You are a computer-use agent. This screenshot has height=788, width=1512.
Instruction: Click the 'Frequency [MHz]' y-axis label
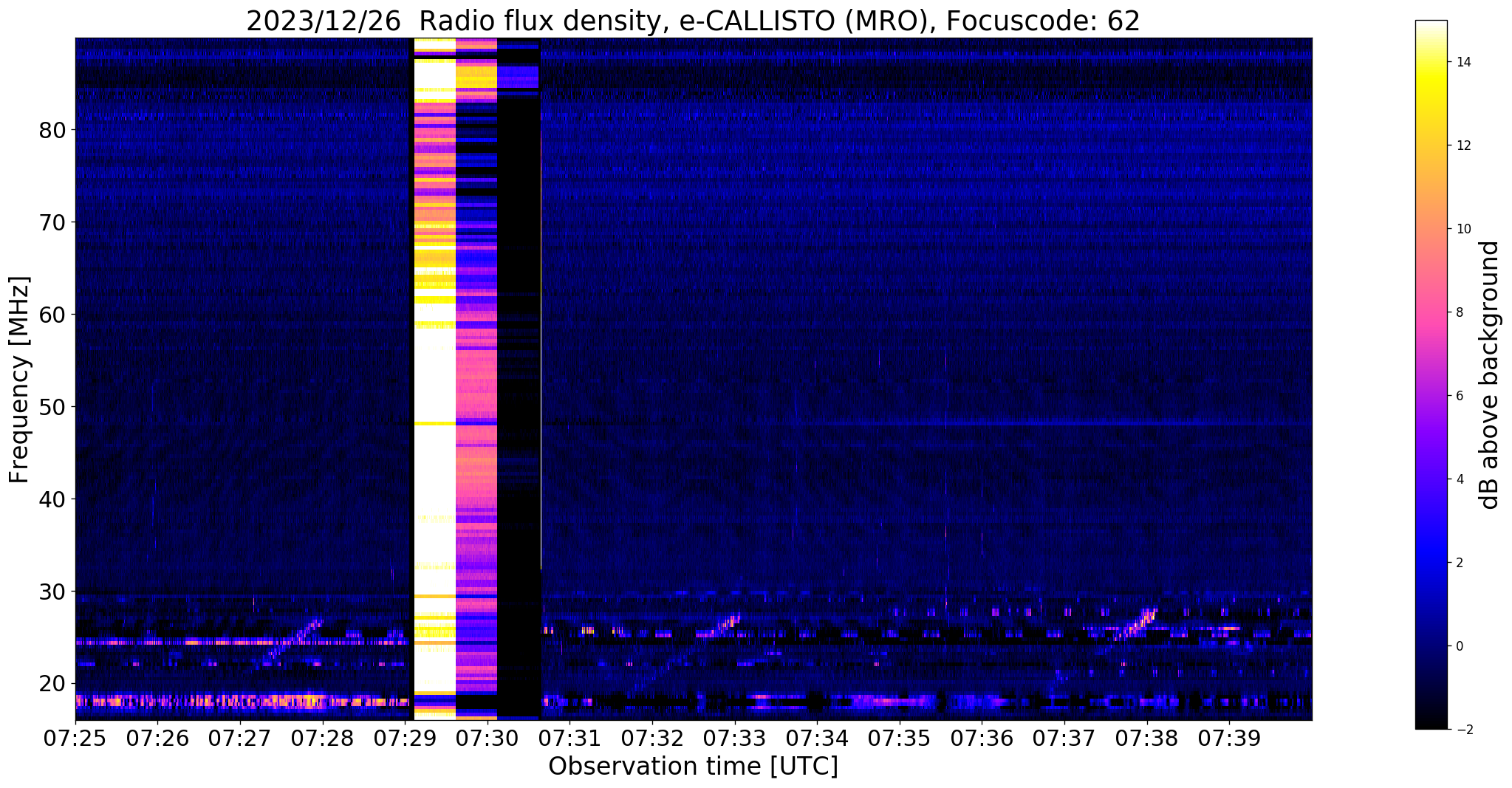(20, 380)
